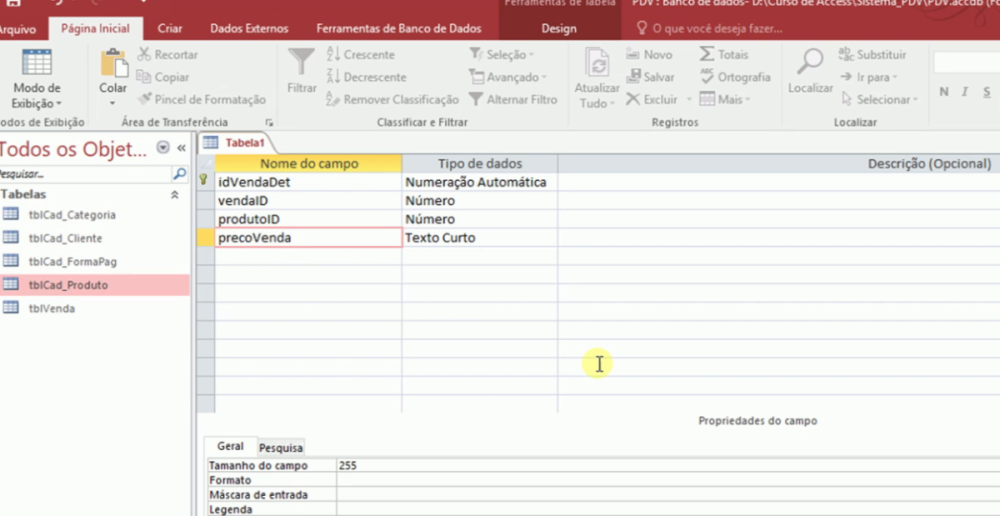Collapse the navigation pane

[182, 148]
